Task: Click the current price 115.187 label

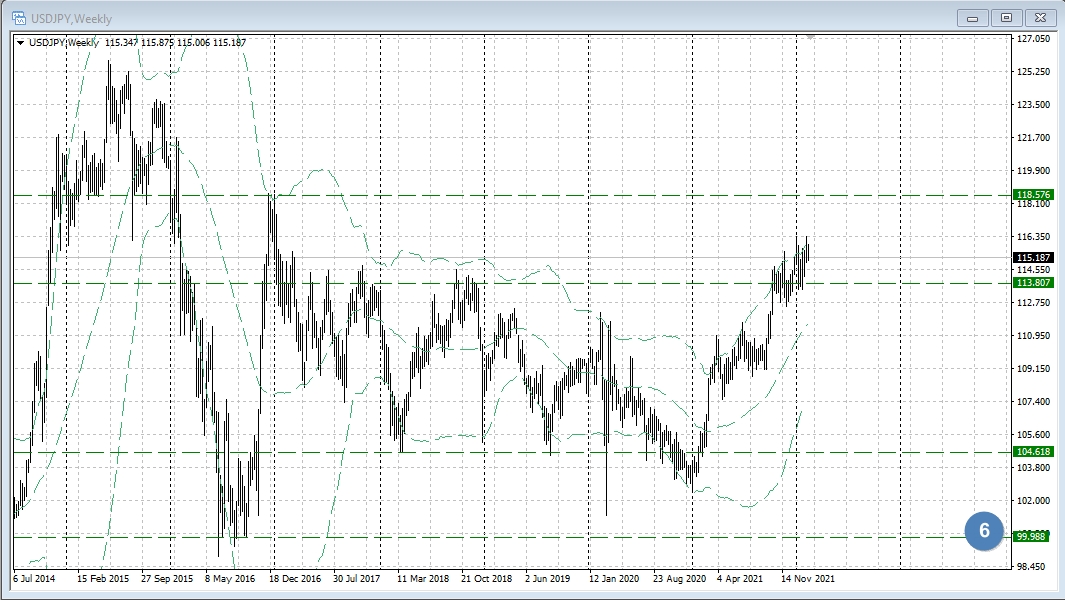Action: pos(1033,257)
